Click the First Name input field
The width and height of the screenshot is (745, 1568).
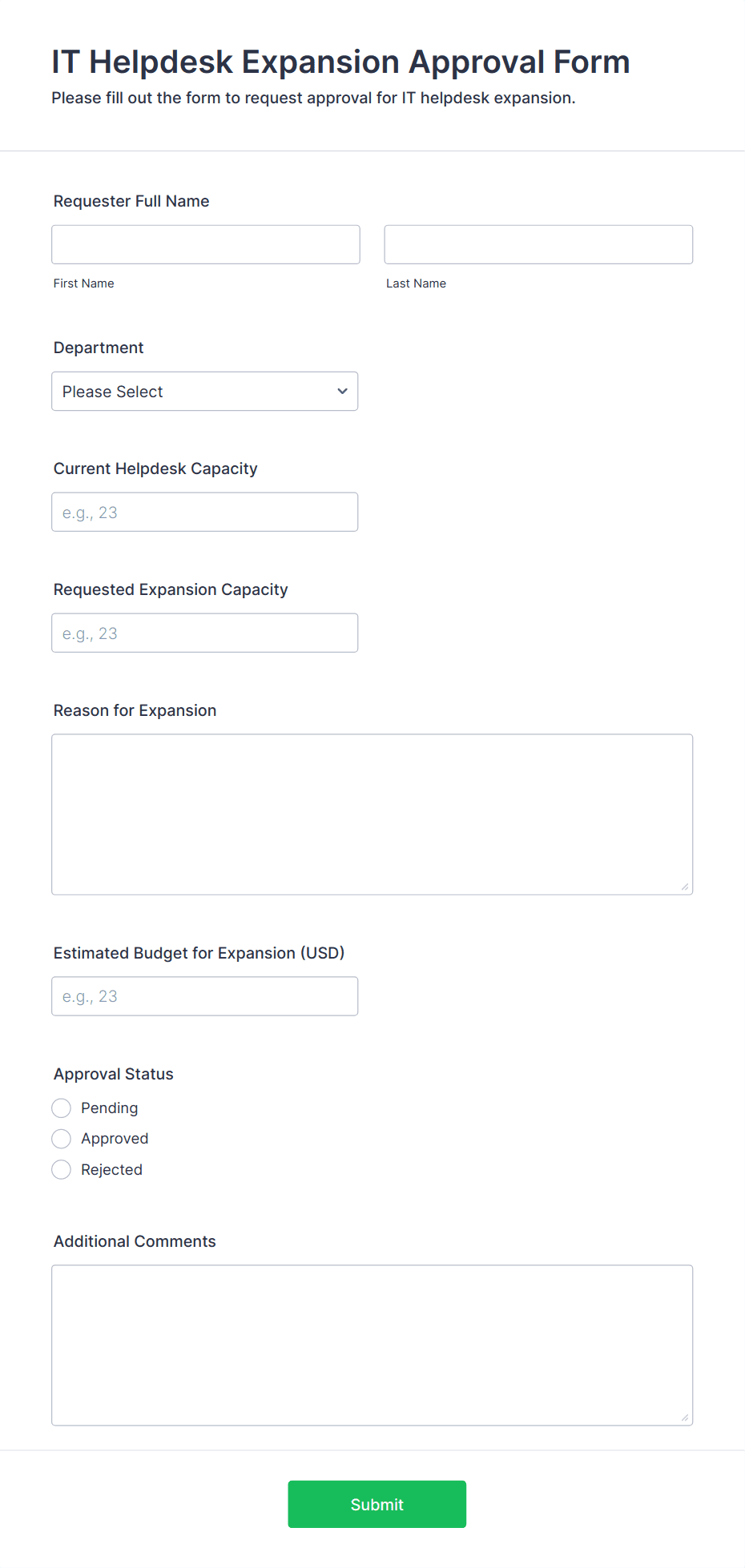coord(206,244)
